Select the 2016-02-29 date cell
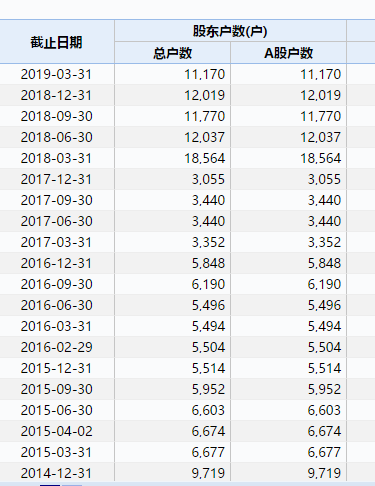The image size is (375, 486). pos(56,347)
